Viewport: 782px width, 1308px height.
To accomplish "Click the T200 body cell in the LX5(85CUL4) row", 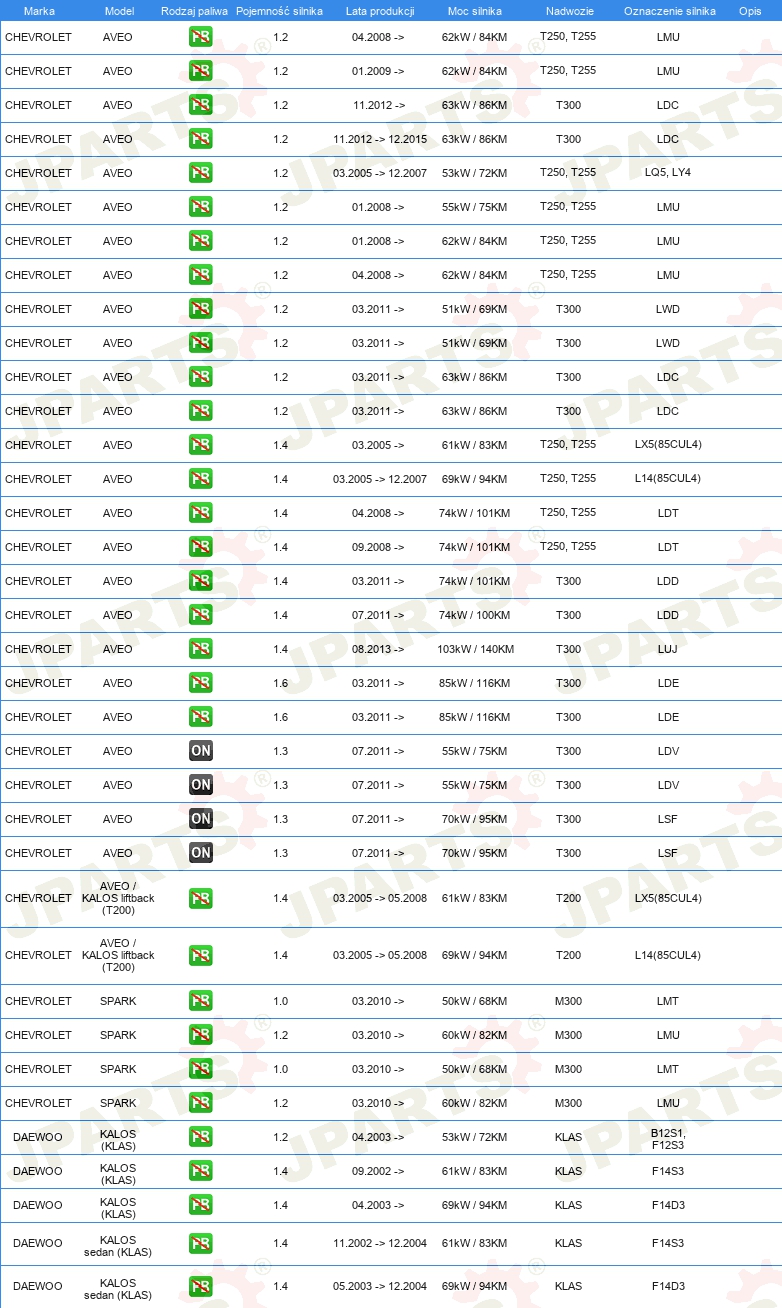I will click(x=568, y=898).
